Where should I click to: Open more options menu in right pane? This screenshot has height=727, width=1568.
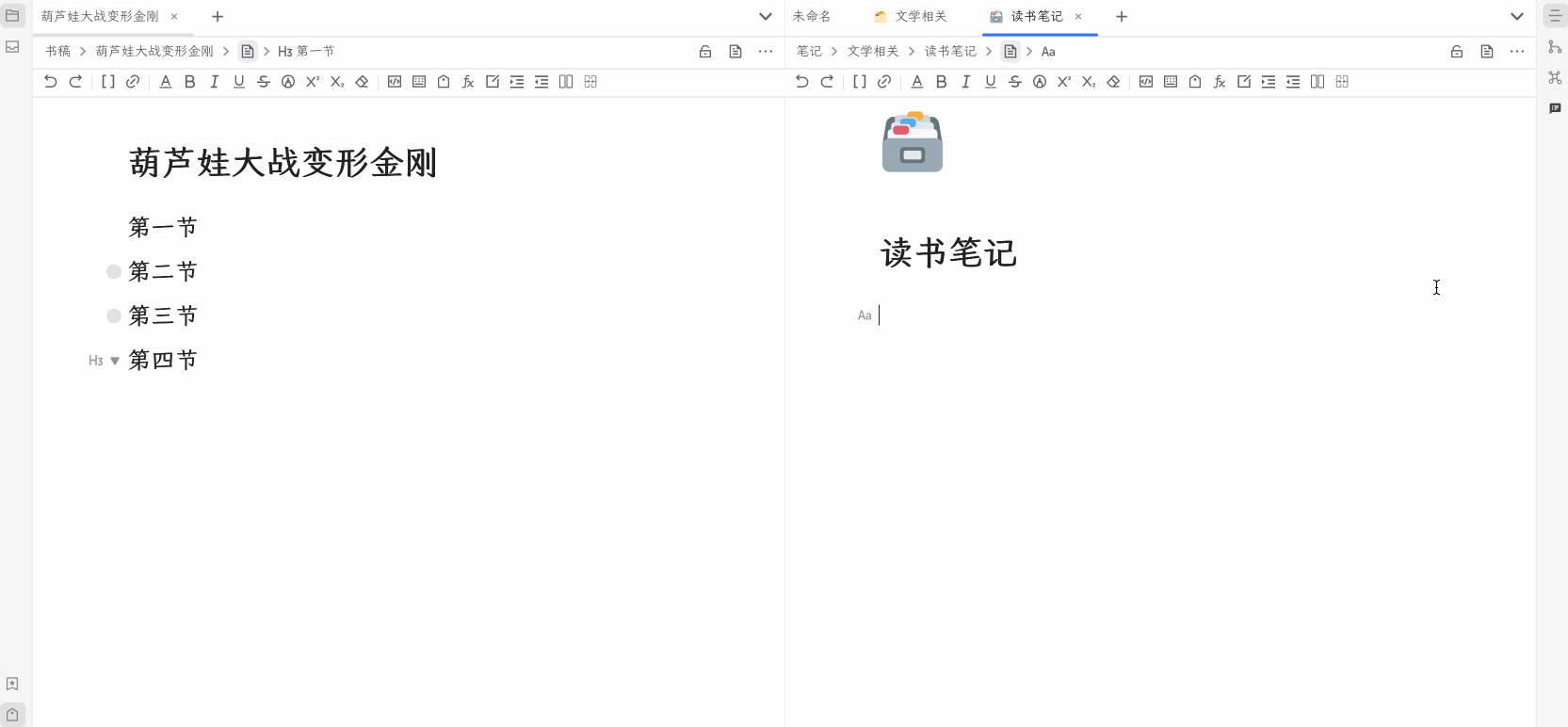pos(1517,52)
